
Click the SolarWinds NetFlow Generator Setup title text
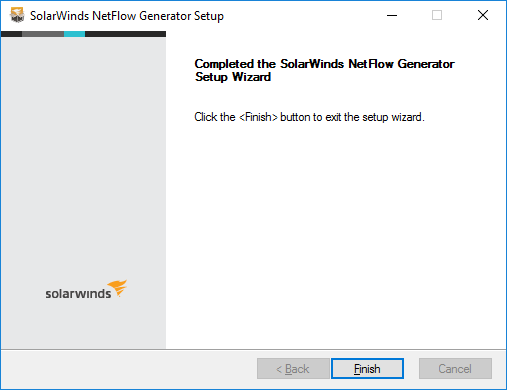click(x=127, y=16)
